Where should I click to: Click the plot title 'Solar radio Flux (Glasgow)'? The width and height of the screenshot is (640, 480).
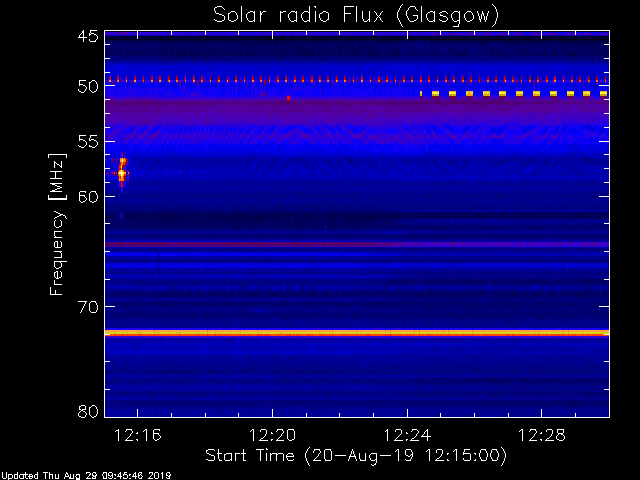pos(356,15)
